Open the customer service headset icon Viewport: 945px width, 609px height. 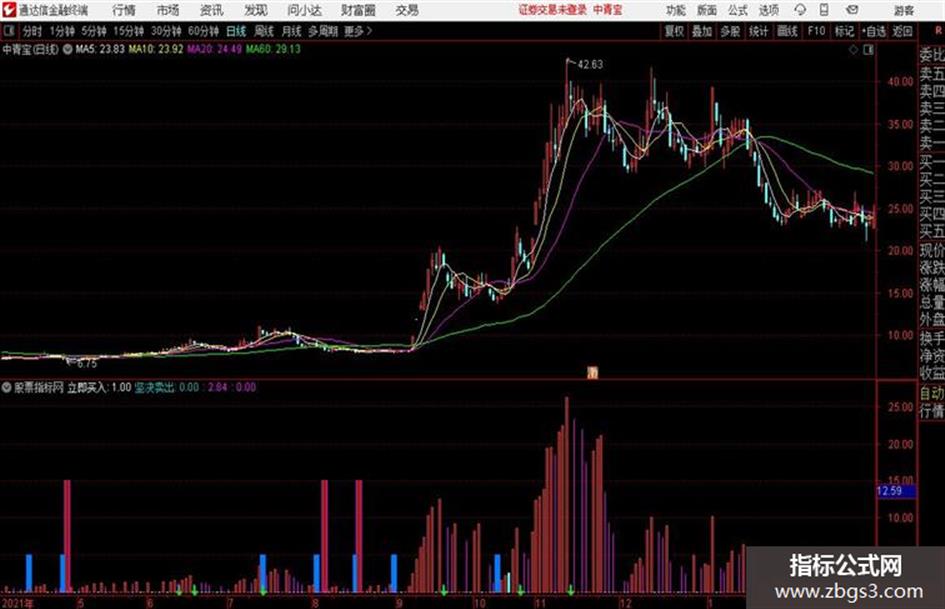tap(800, 10)
